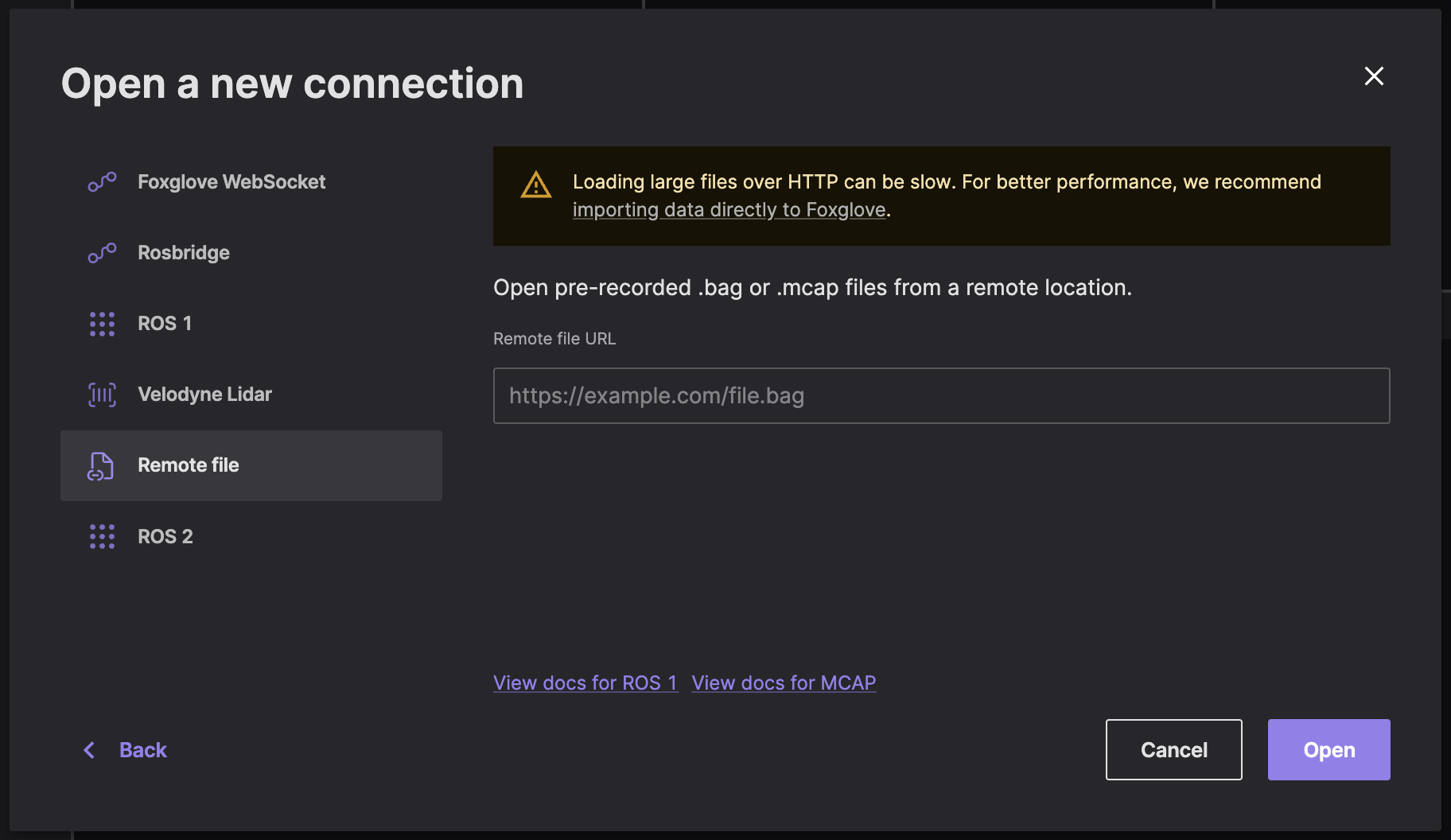Open the View docs for ROS 1 link
This screenshot has width=1451, height=840.
(x=585, y=683)
